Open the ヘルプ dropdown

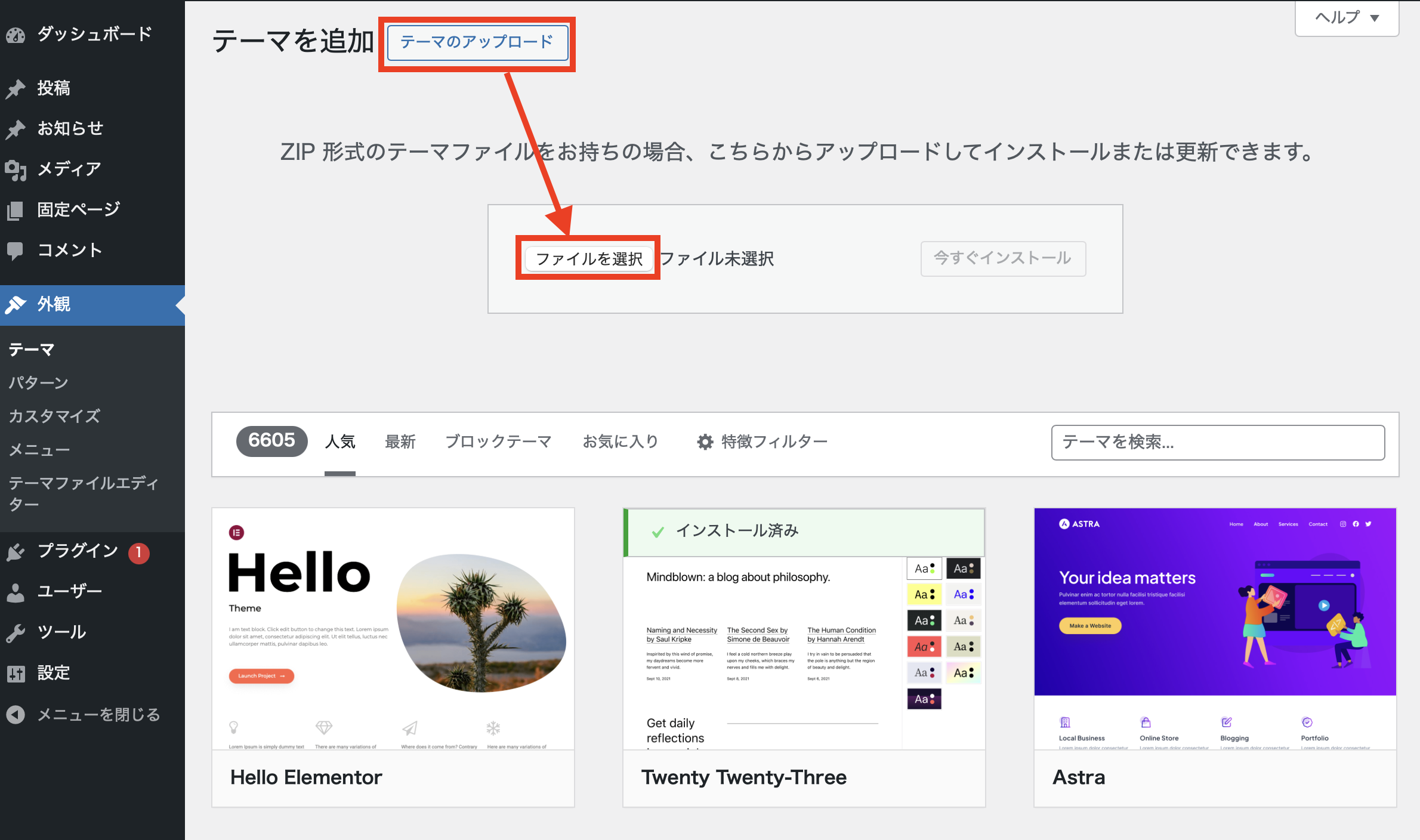point(1346,17)
